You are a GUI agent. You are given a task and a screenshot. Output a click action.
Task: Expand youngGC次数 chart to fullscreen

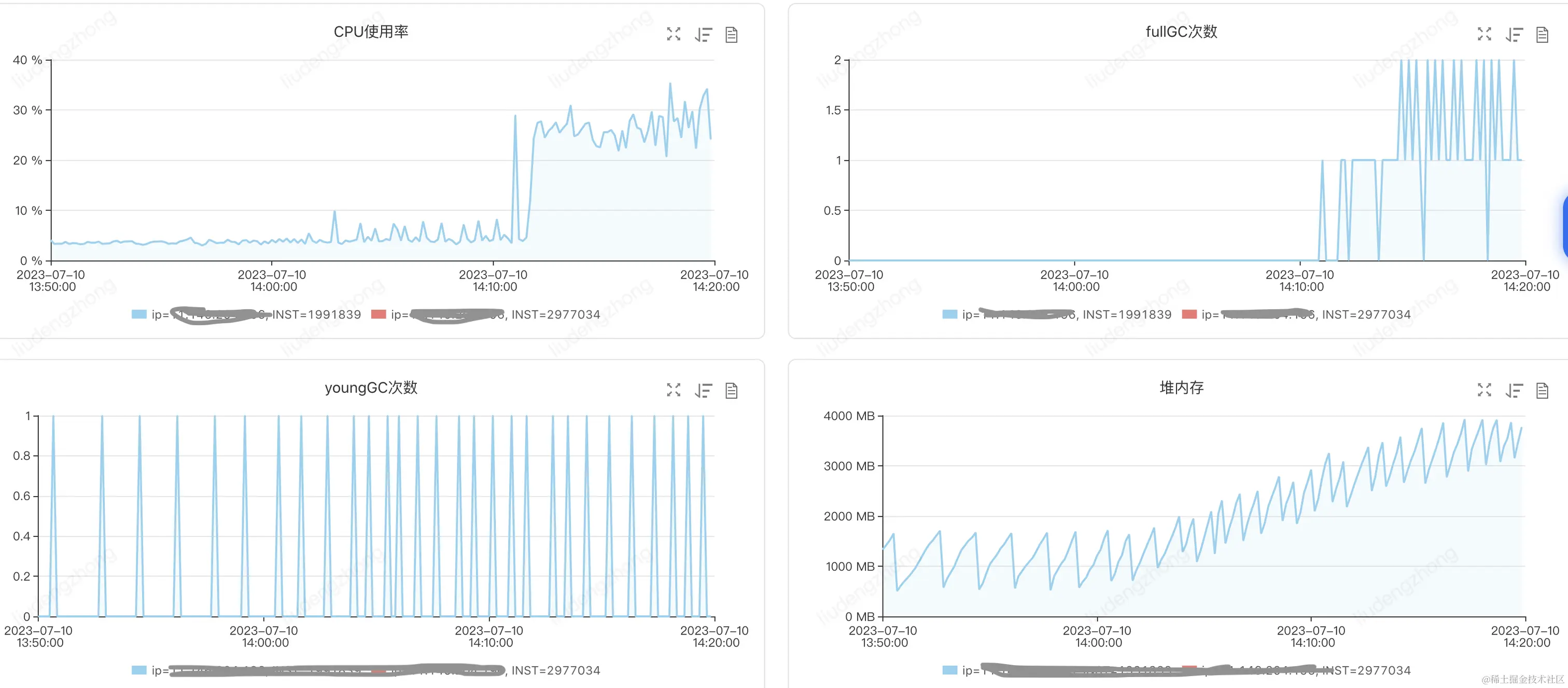673,390
